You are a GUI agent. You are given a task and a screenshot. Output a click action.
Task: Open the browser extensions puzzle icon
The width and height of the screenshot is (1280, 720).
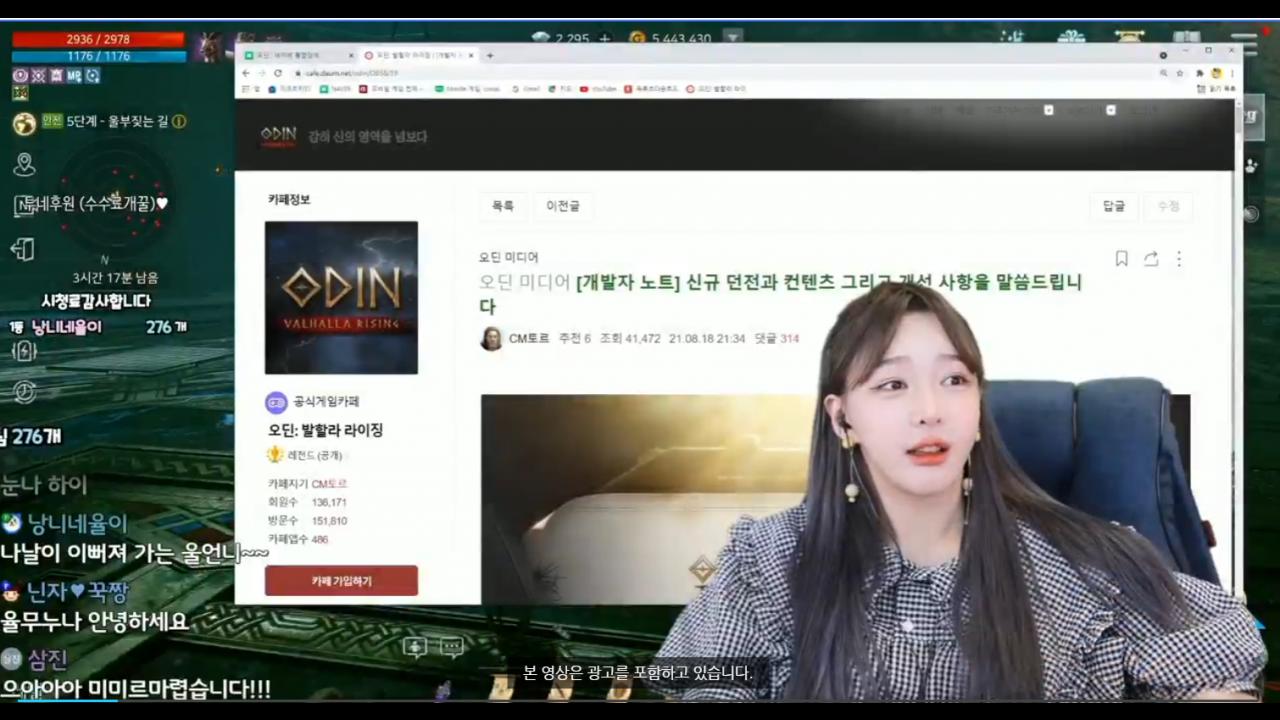tap(1200, 73)
